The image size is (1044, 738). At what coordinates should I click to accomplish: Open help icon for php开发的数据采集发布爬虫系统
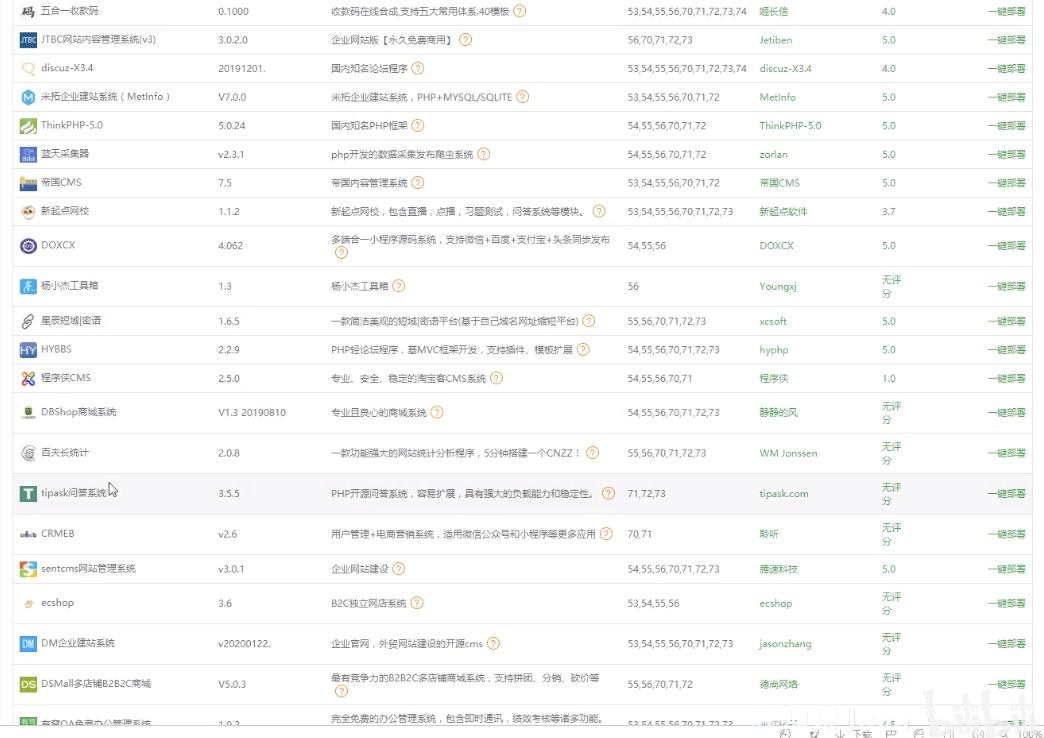483,154
